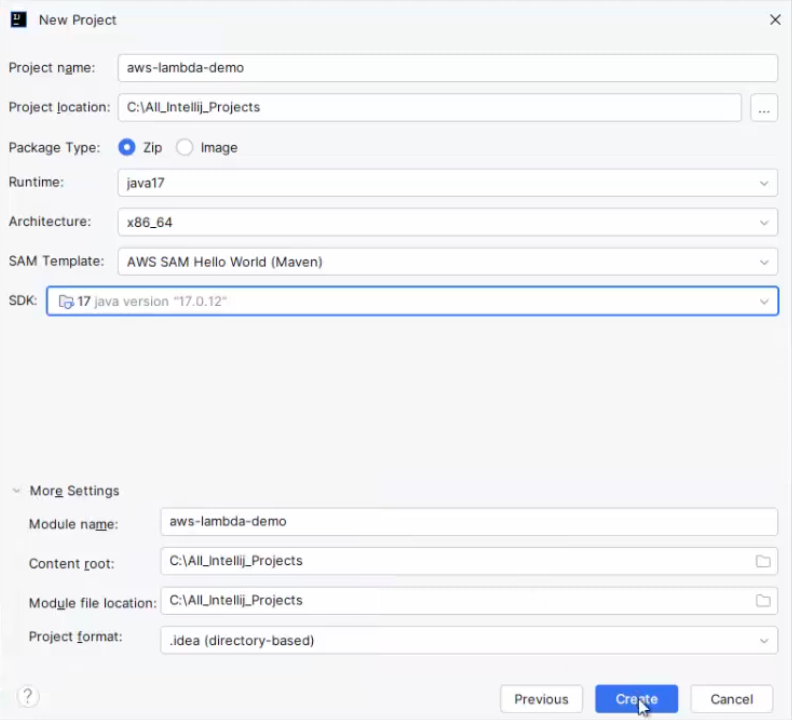Image resolution: width=792 pixels, height=720 pixels.
Task: Open the Project format dropdown
Action: [x=469, y=640]
